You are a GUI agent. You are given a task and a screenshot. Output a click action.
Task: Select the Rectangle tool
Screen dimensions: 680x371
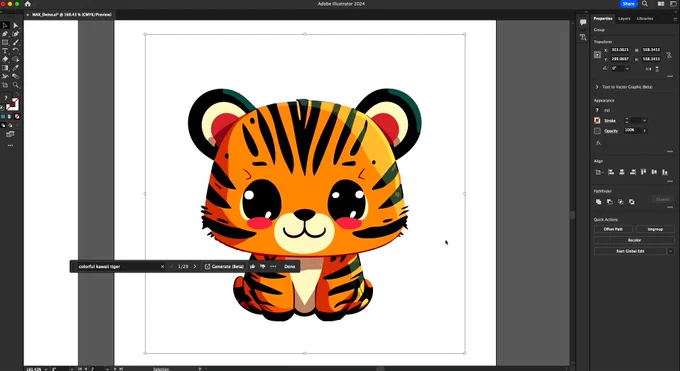click(x=5, y=43)
